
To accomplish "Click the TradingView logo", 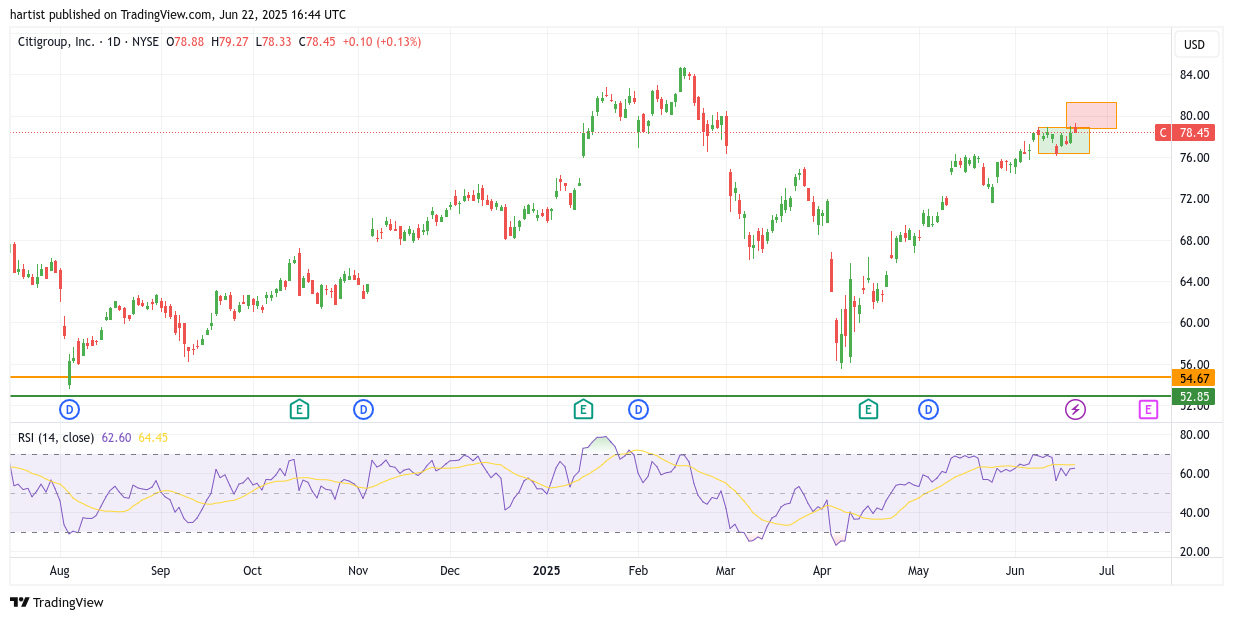I will pos(57,602).
